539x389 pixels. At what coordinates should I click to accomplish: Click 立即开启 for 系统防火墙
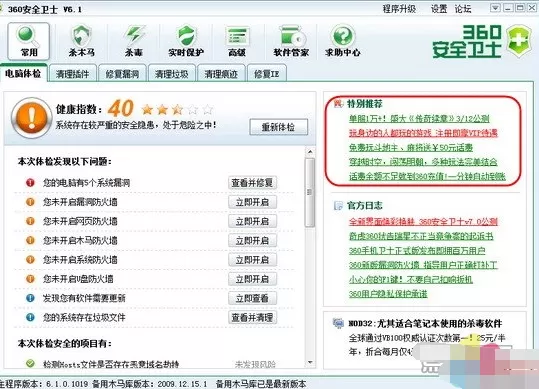click(x=252, y=260)
